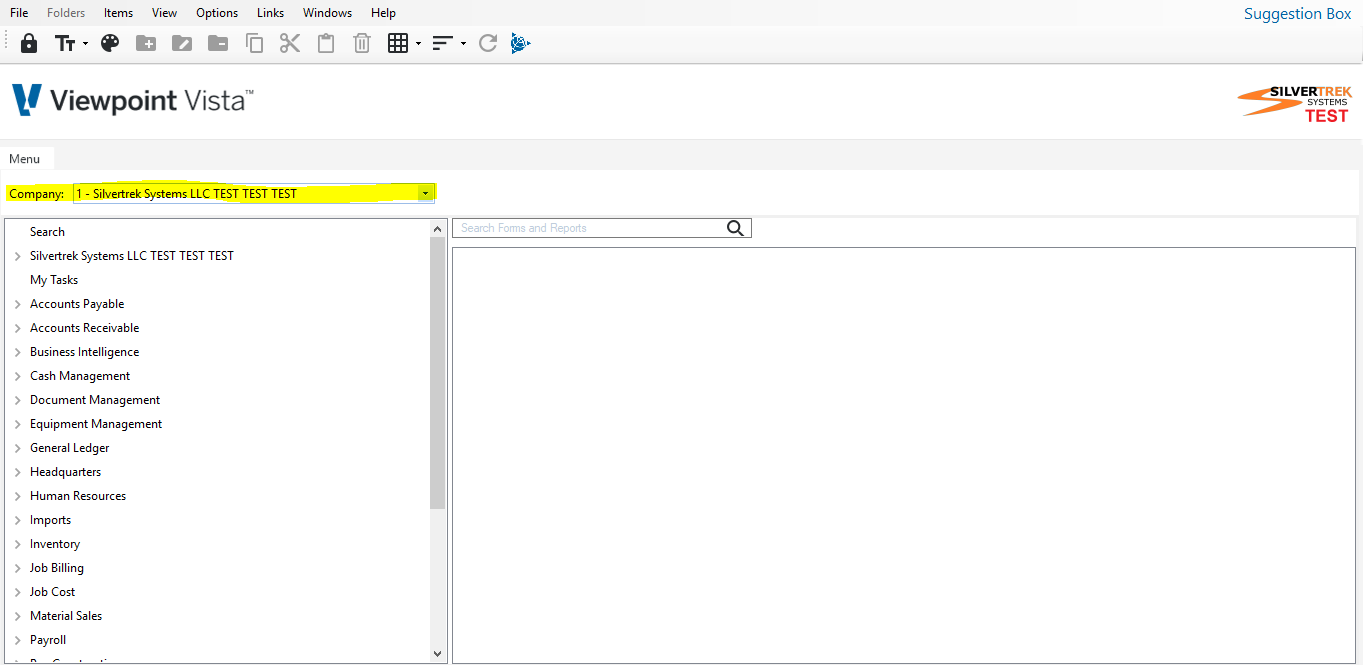This screenshot has height=665, width=1363.
Task: Click the clipboard paste icon
Action: (326, 43)
